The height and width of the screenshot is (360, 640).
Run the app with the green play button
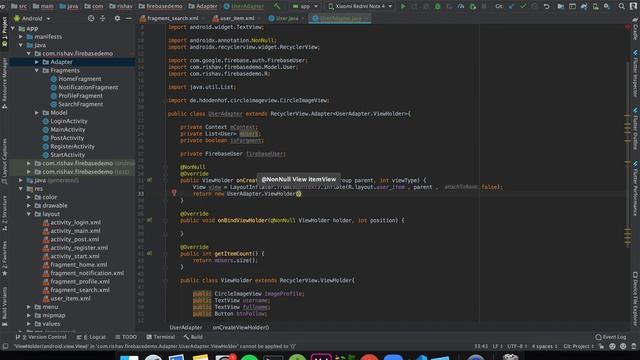pyautogui.click(x=403, y=6)
